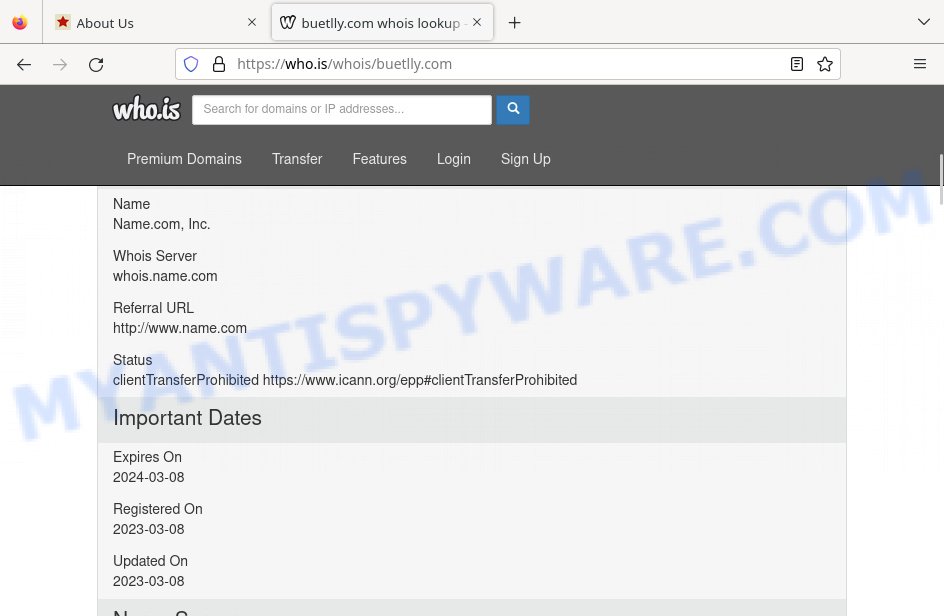944x616 pixels.
Task: Toggle reader view icon
Action: tap(796, 64)
